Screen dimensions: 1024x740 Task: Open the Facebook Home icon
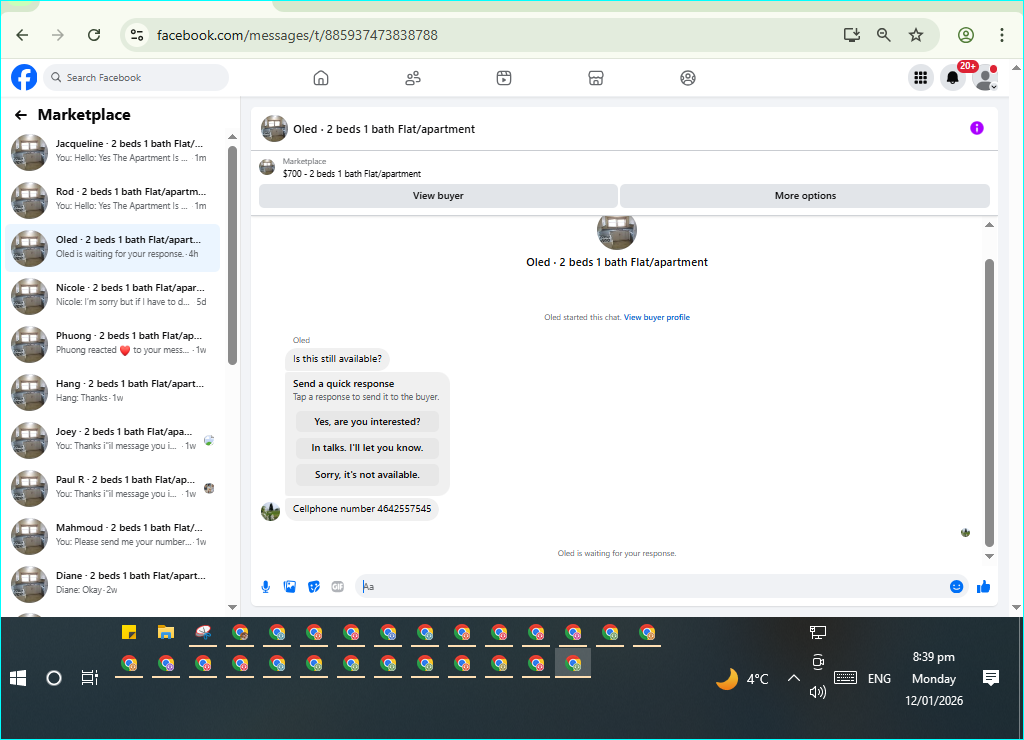(x=321, y=78)
